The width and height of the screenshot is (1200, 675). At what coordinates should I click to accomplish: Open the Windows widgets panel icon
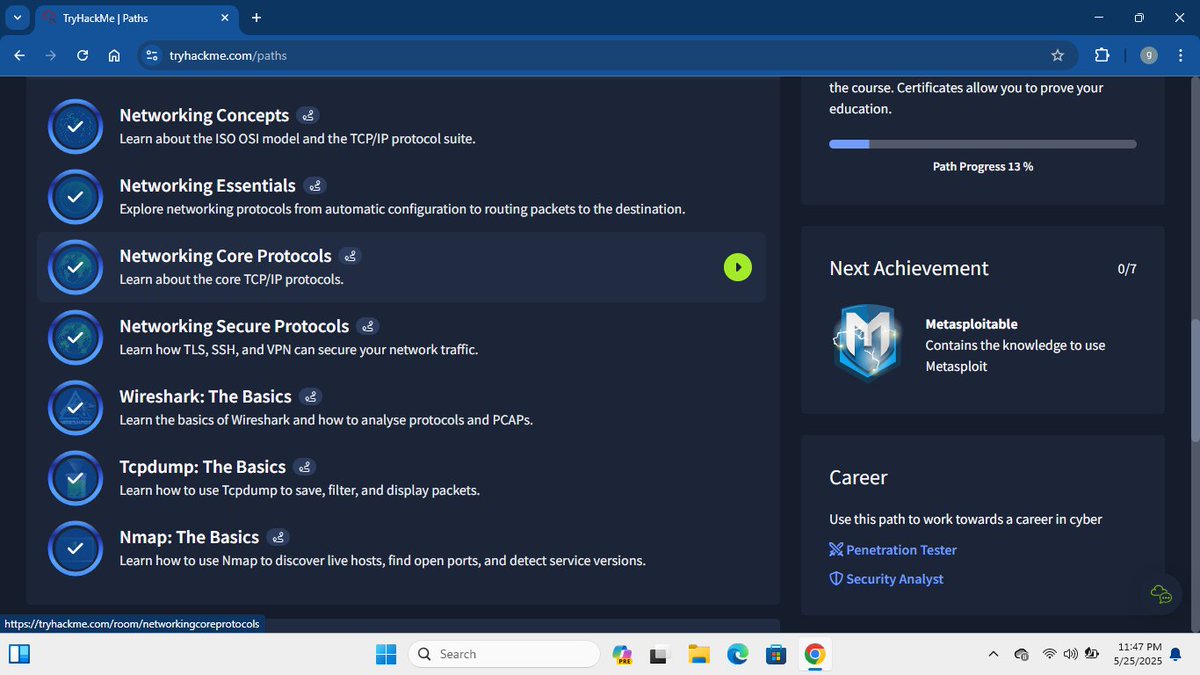point(19,654)
